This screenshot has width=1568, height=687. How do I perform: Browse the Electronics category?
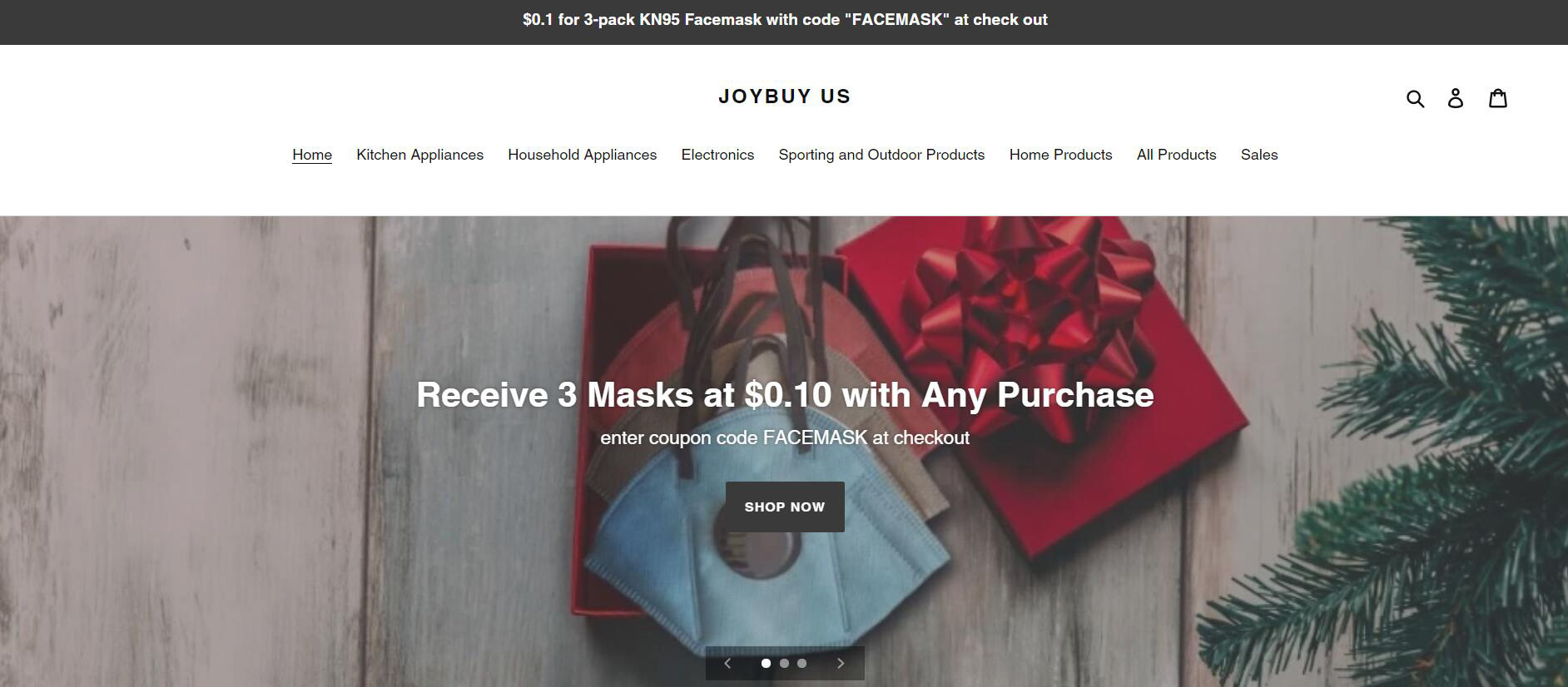[x=717, y=155]
